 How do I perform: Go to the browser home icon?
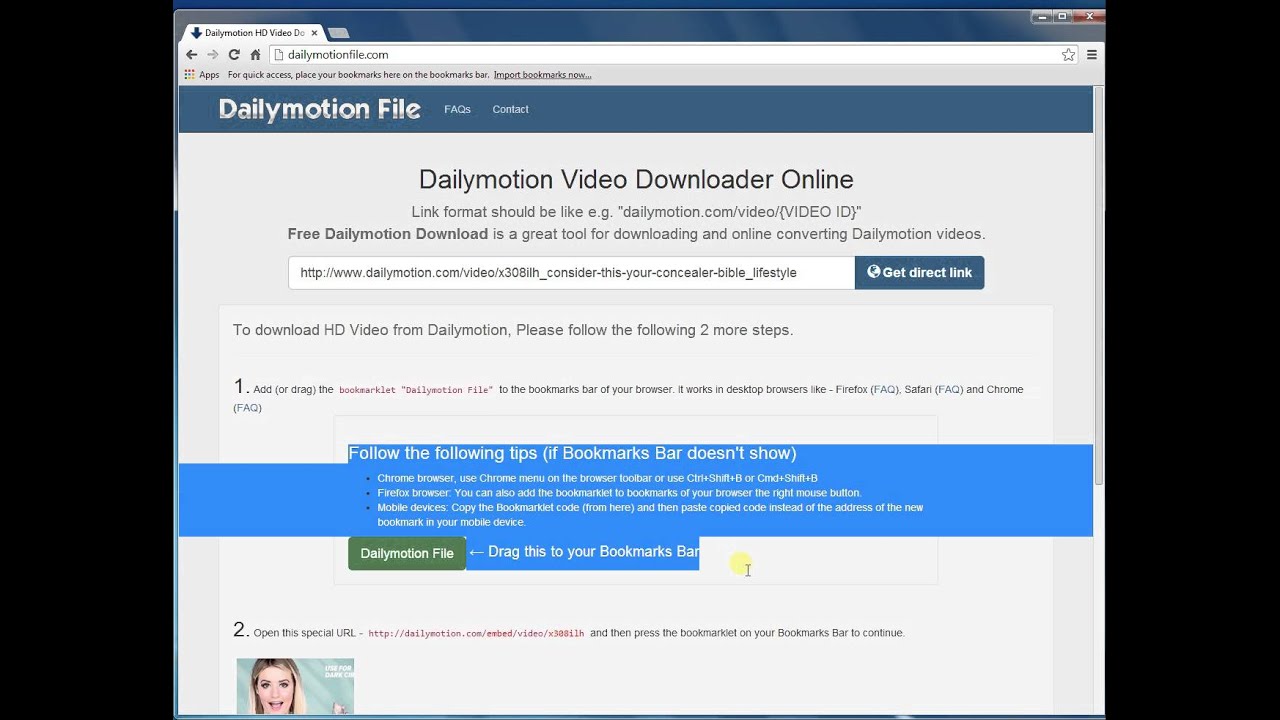click(255, 55)
